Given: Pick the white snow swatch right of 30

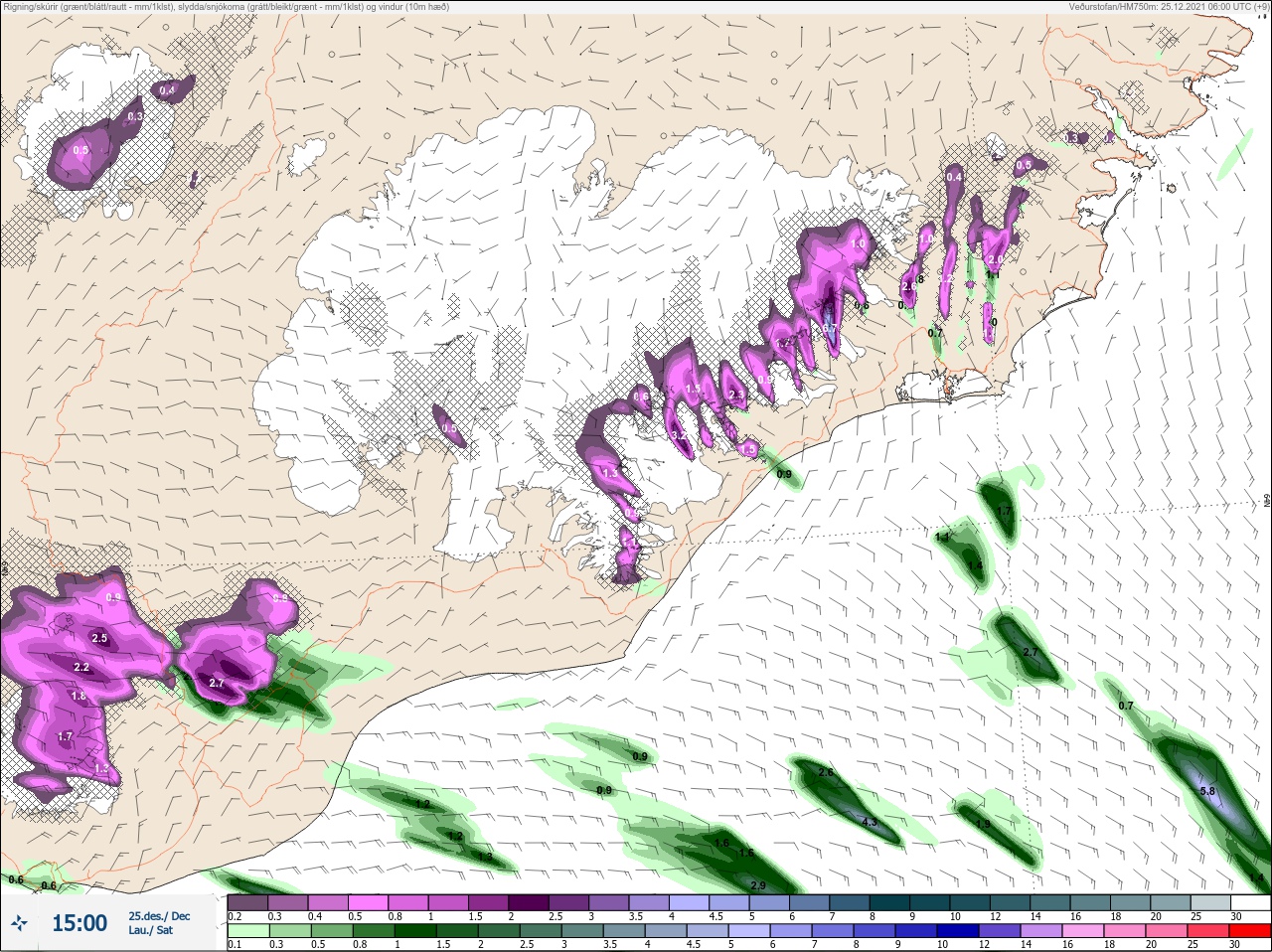Looking at the screenshot, I should (x=1251, y=902).
